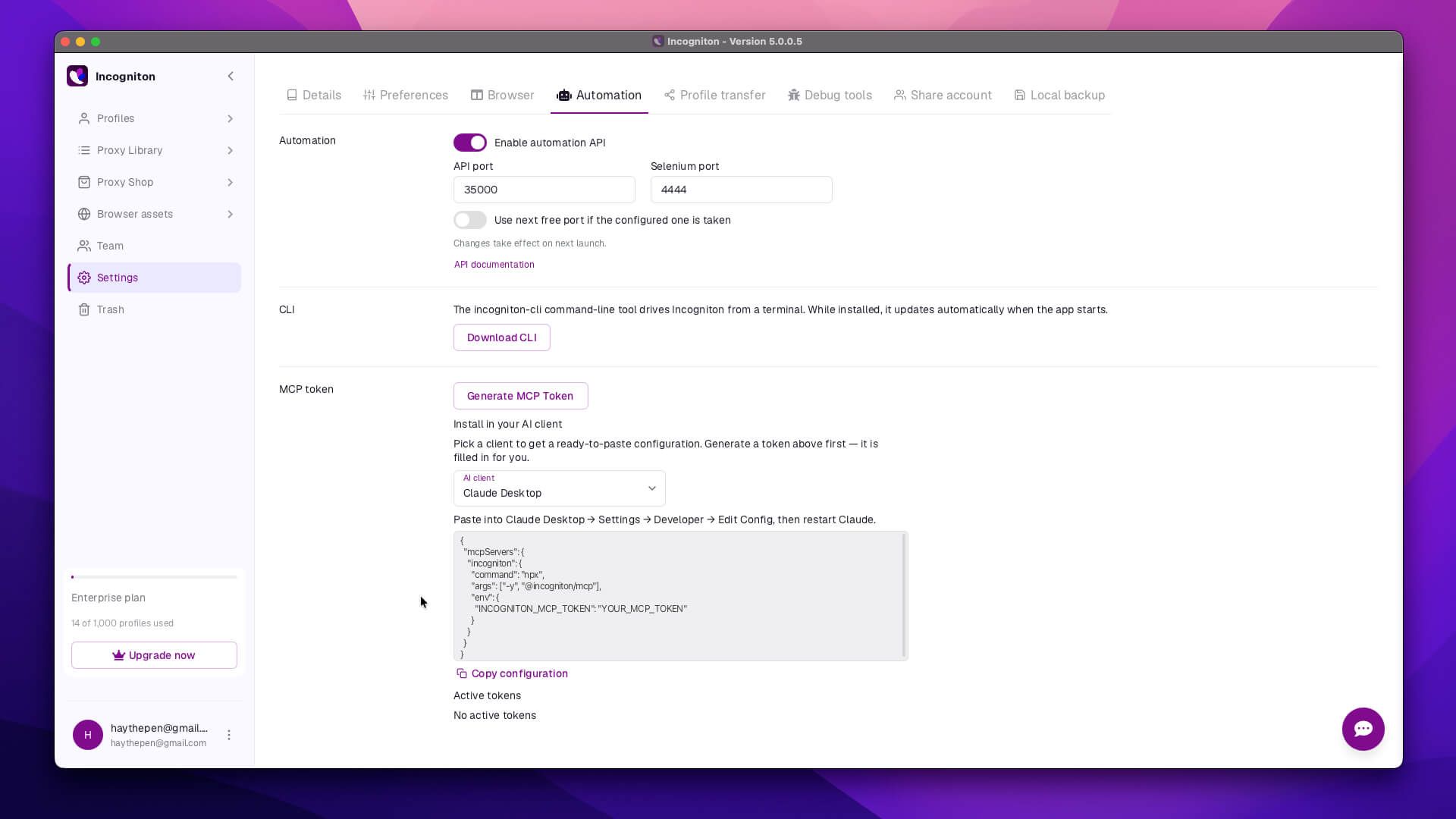This screenshot has width=1456, height=819.
Task: Open Team in the sidebar
Action: coord(155,246)
